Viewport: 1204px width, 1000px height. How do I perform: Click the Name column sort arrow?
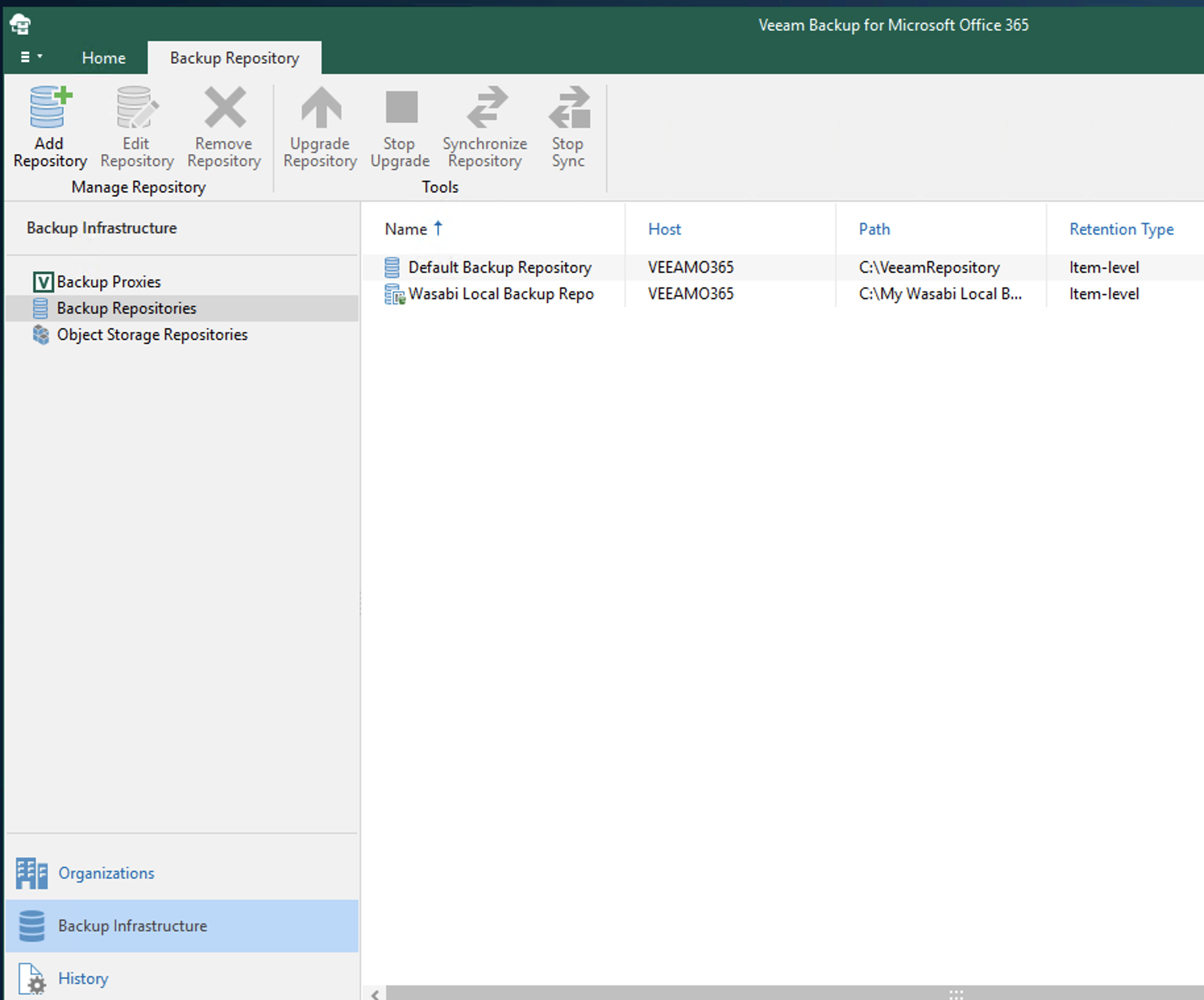point(438,228)
